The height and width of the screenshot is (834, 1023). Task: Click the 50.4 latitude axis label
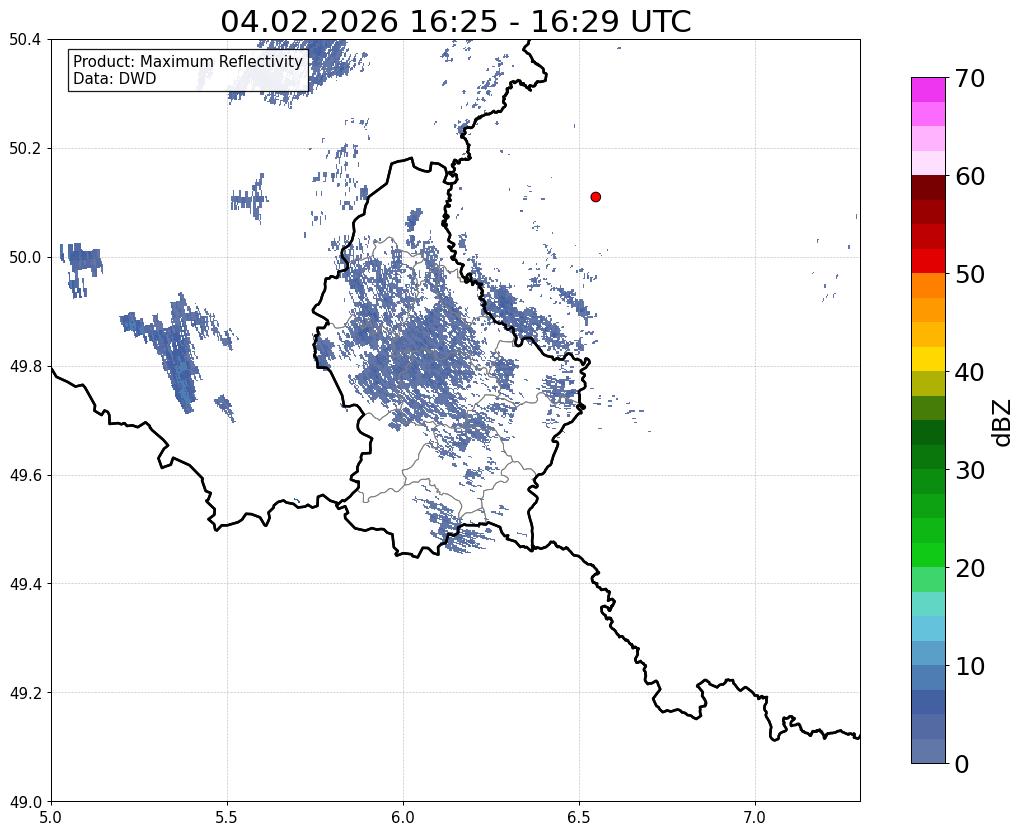point(25,40)
